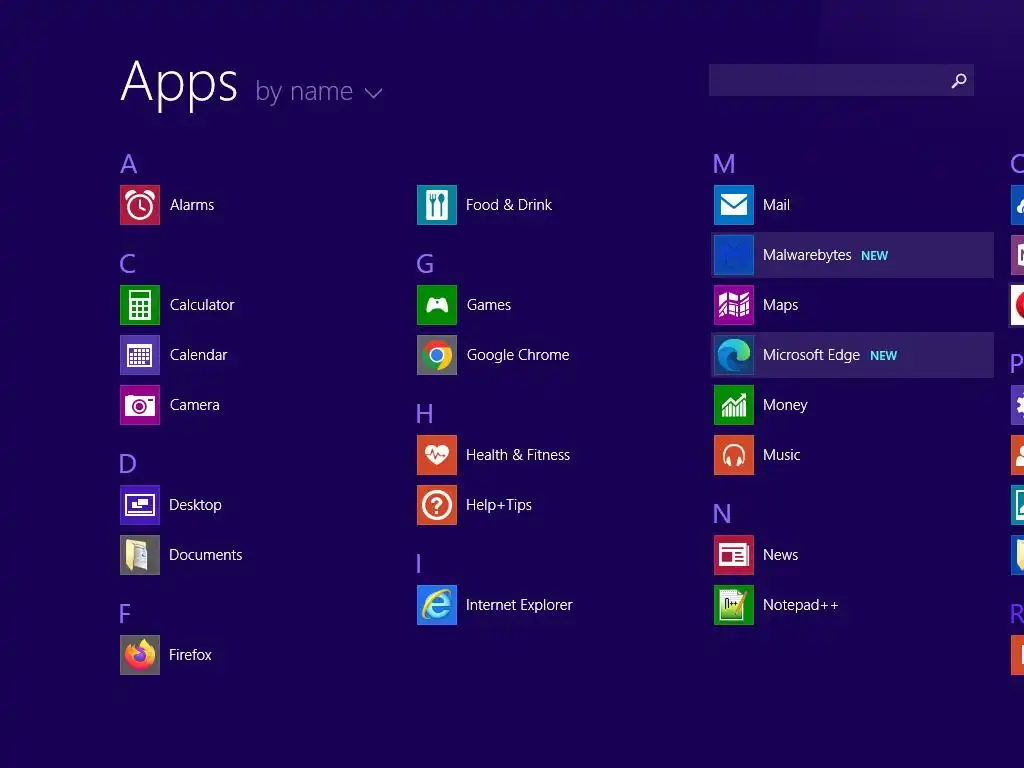Click the letter F group header
Screen dimensions: 1024x768
[125, 614]
